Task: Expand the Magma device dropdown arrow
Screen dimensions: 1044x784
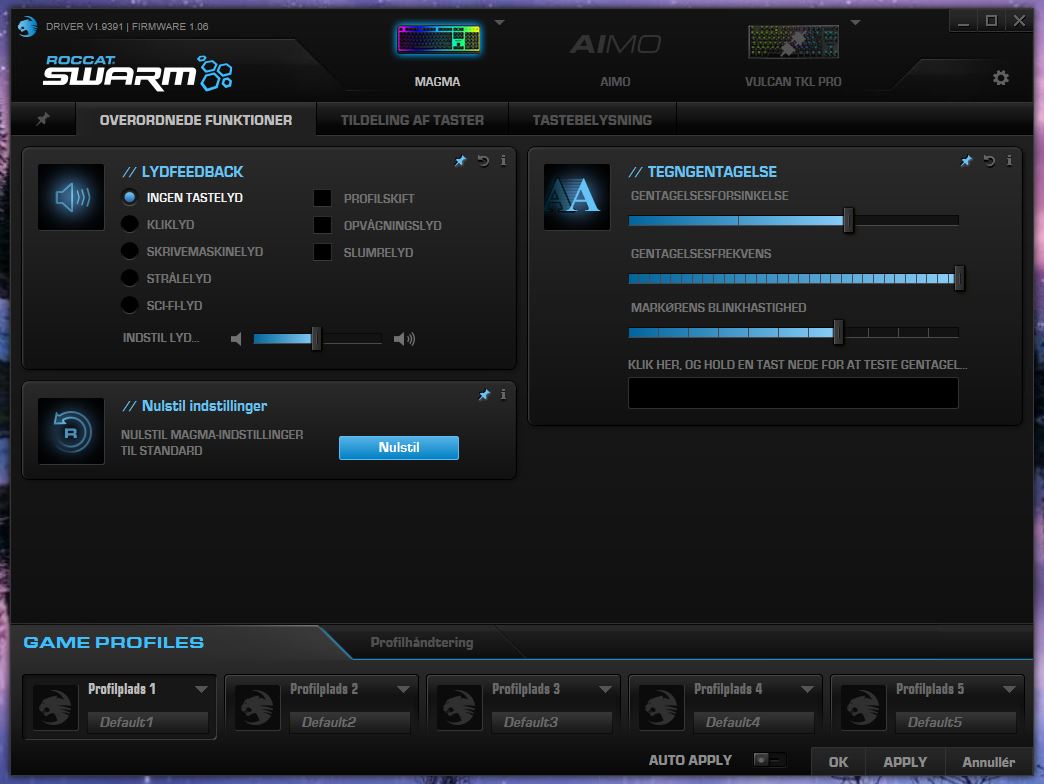Action: click(499, 23)
